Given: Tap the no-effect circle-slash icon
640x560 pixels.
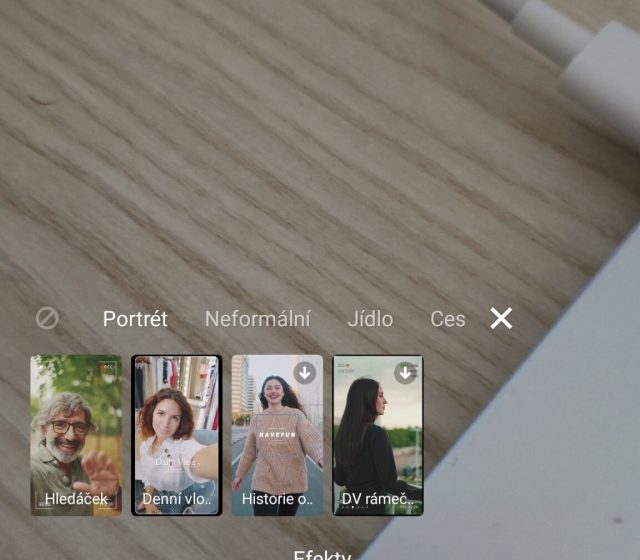Looking at the screenshot, I should tap(47, 318).
